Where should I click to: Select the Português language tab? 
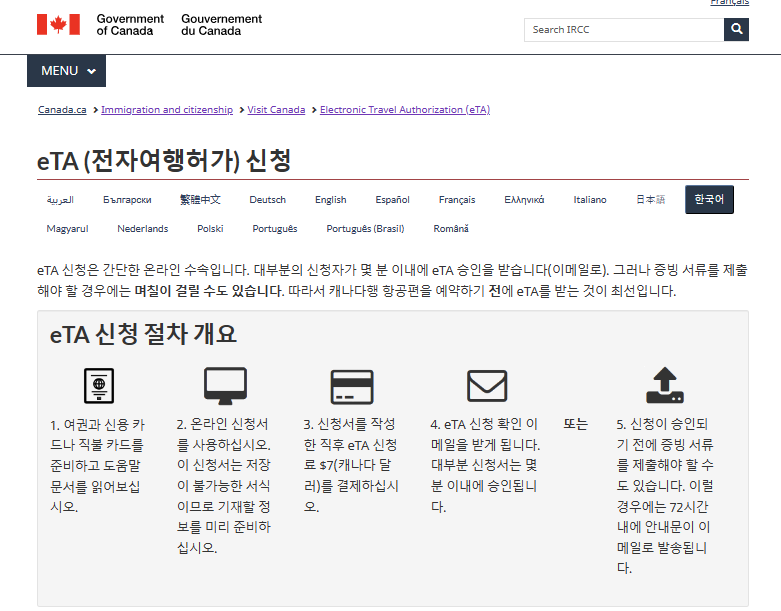pos(275,229)
